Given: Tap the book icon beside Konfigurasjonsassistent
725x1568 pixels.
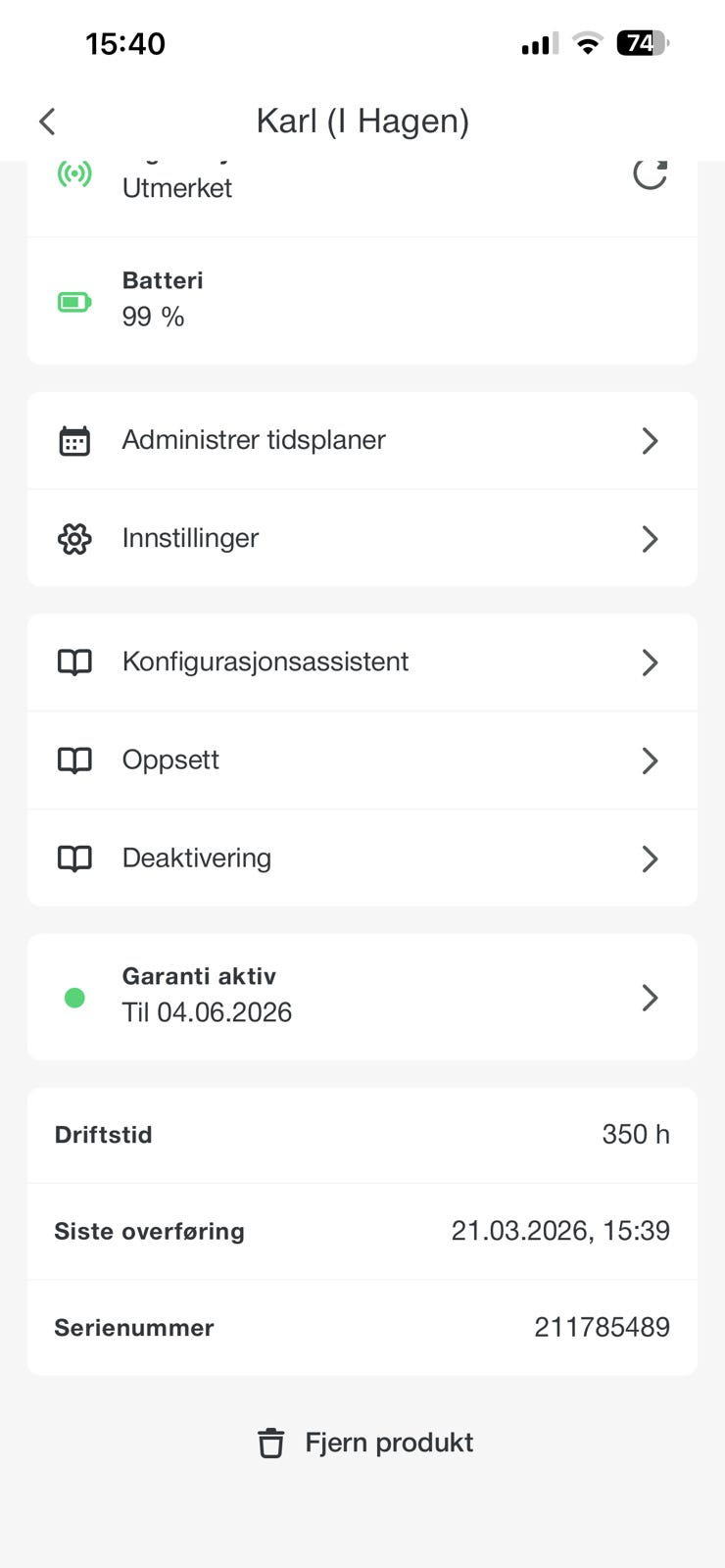Looking at the screenshot, I should (74, 662).
